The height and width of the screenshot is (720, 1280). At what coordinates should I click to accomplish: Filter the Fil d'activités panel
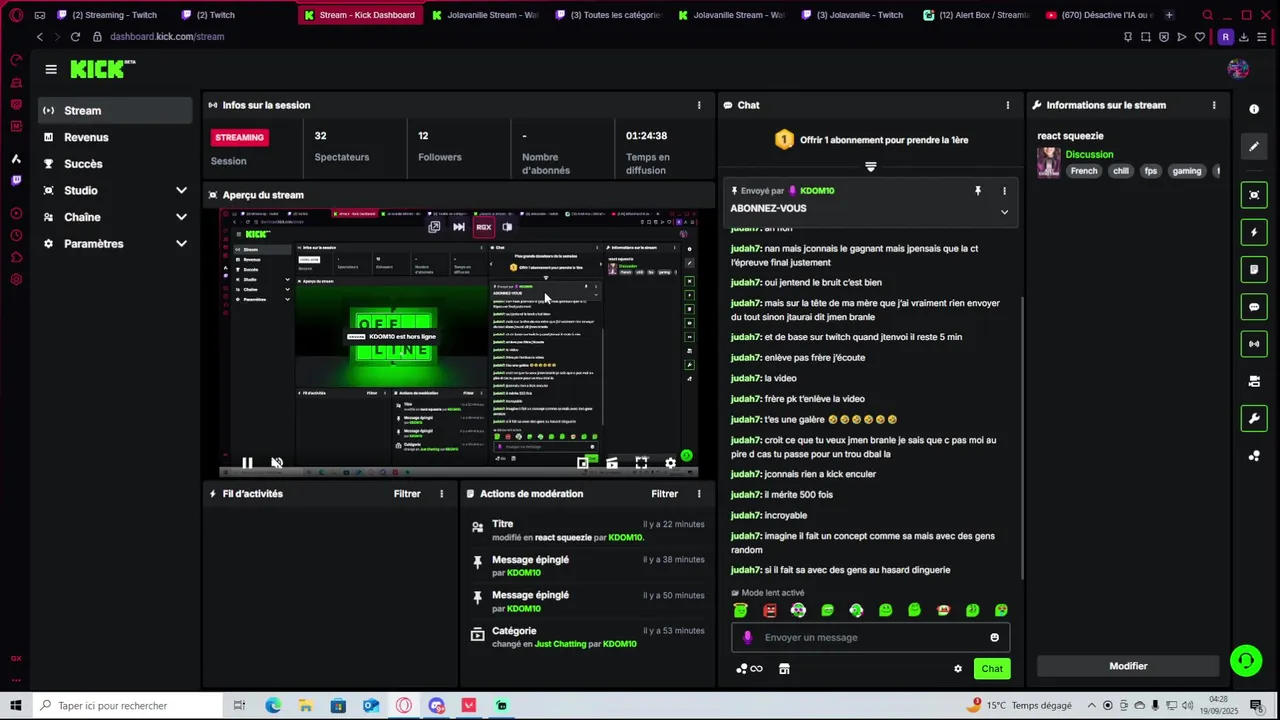(x=407, y=494)
